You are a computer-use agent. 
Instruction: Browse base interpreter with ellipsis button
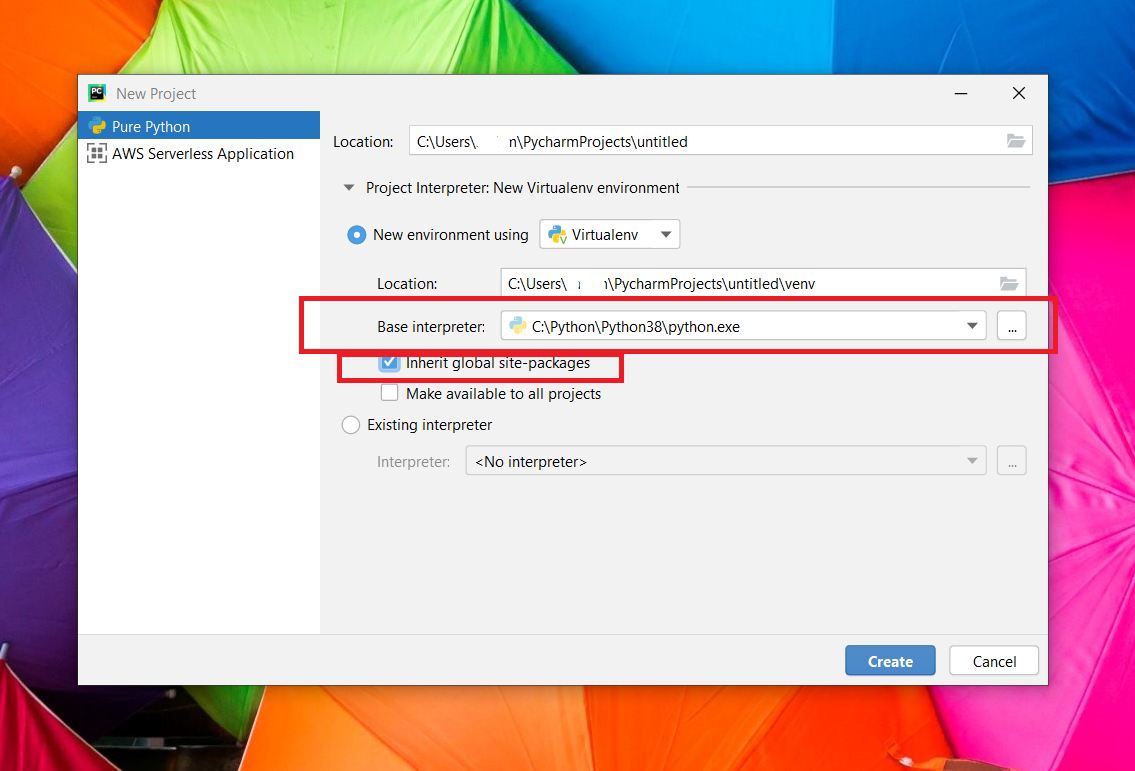click(x=1011, y=326)
